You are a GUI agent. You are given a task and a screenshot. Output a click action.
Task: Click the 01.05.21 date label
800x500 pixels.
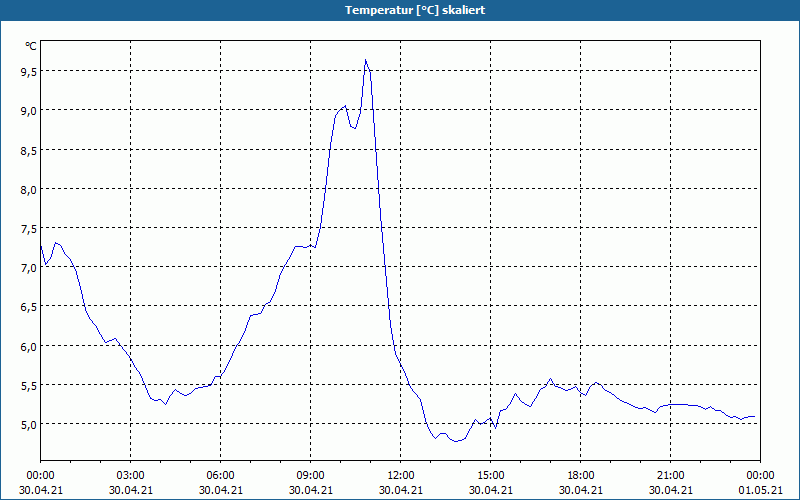coord(760,490)
